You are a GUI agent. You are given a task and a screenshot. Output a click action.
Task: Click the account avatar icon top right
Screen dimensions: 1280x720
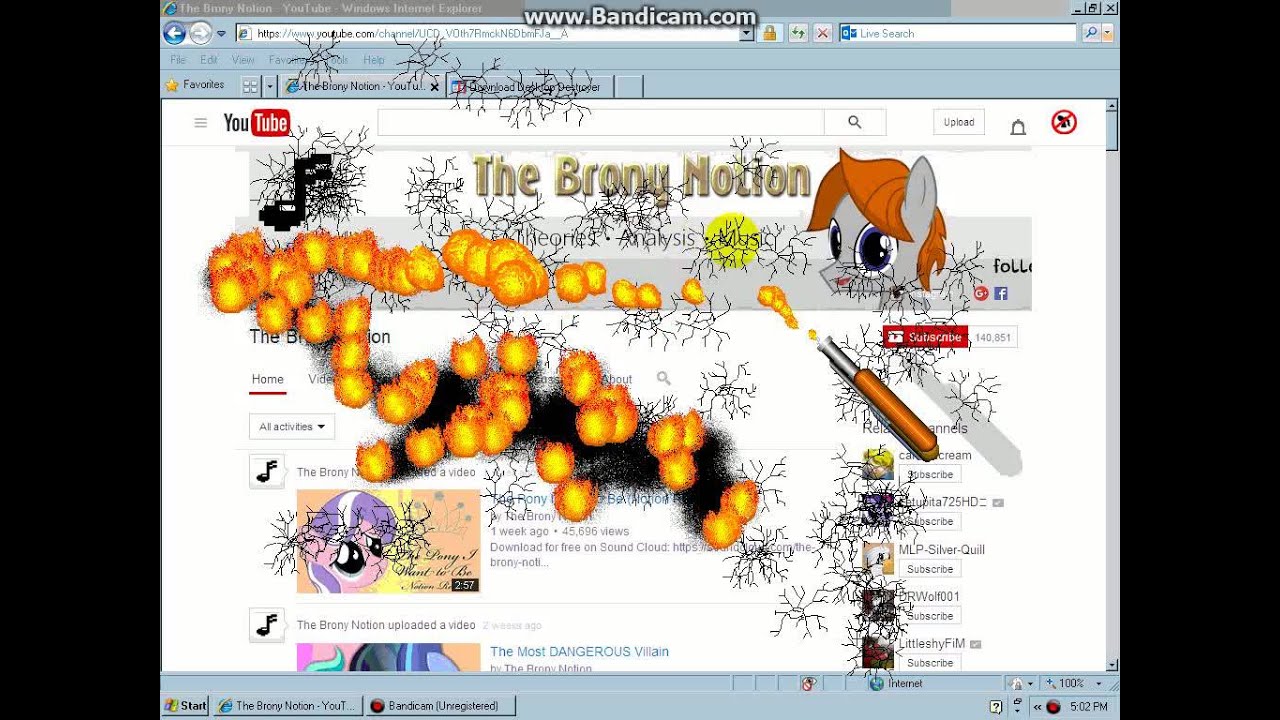(x=1064, y=122)
